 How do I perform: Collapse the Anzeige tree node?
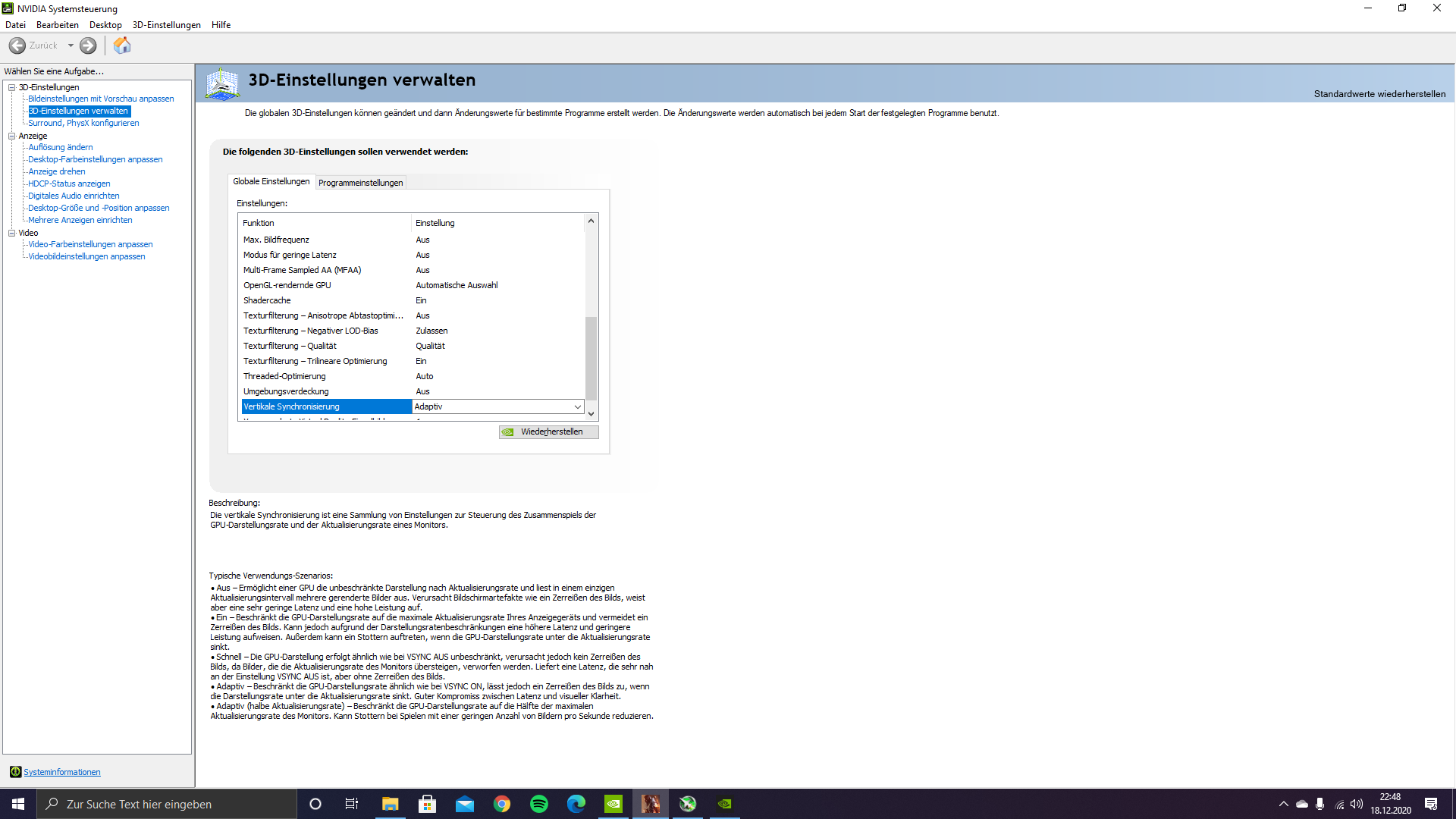(12, 136)
